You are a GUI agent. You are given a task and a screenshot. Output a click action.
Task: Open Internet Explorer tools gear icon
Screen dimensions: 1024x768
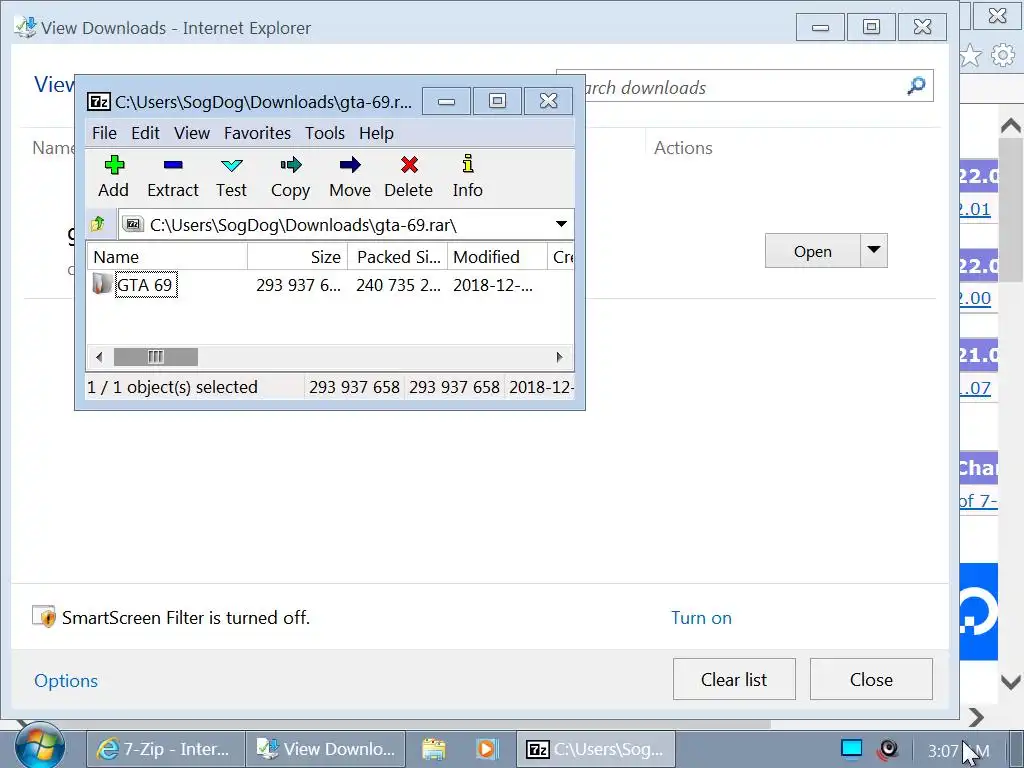tap(1003, 56)
